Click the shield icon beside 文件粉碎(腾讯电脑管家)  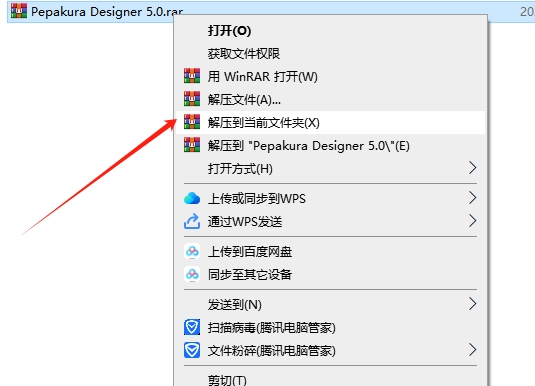192,350
